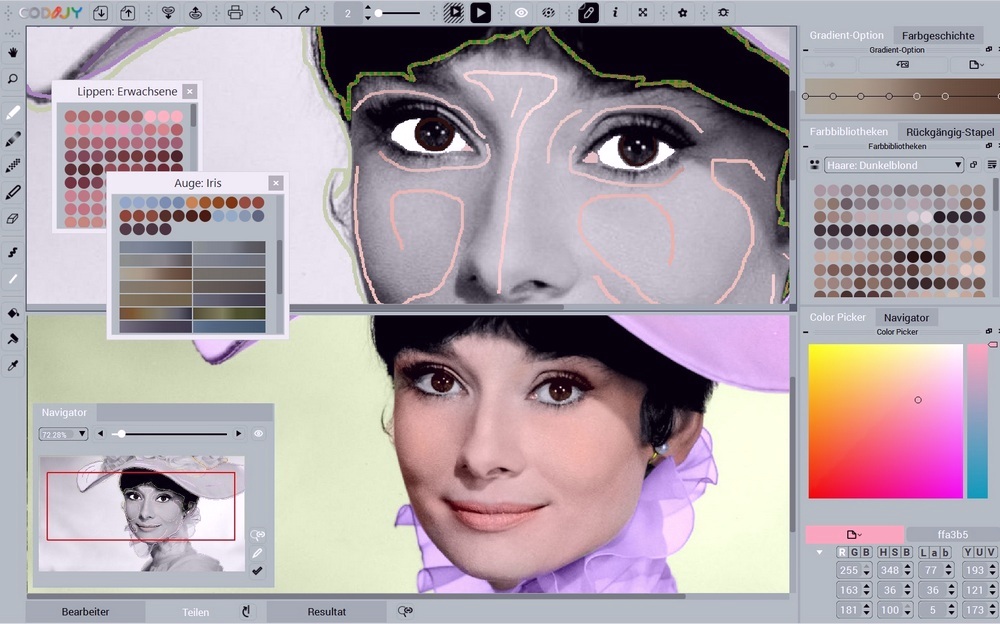Expand the color values disclosure triangle near RGB
The image size is (1000, 624).
(x=820, y=551)
